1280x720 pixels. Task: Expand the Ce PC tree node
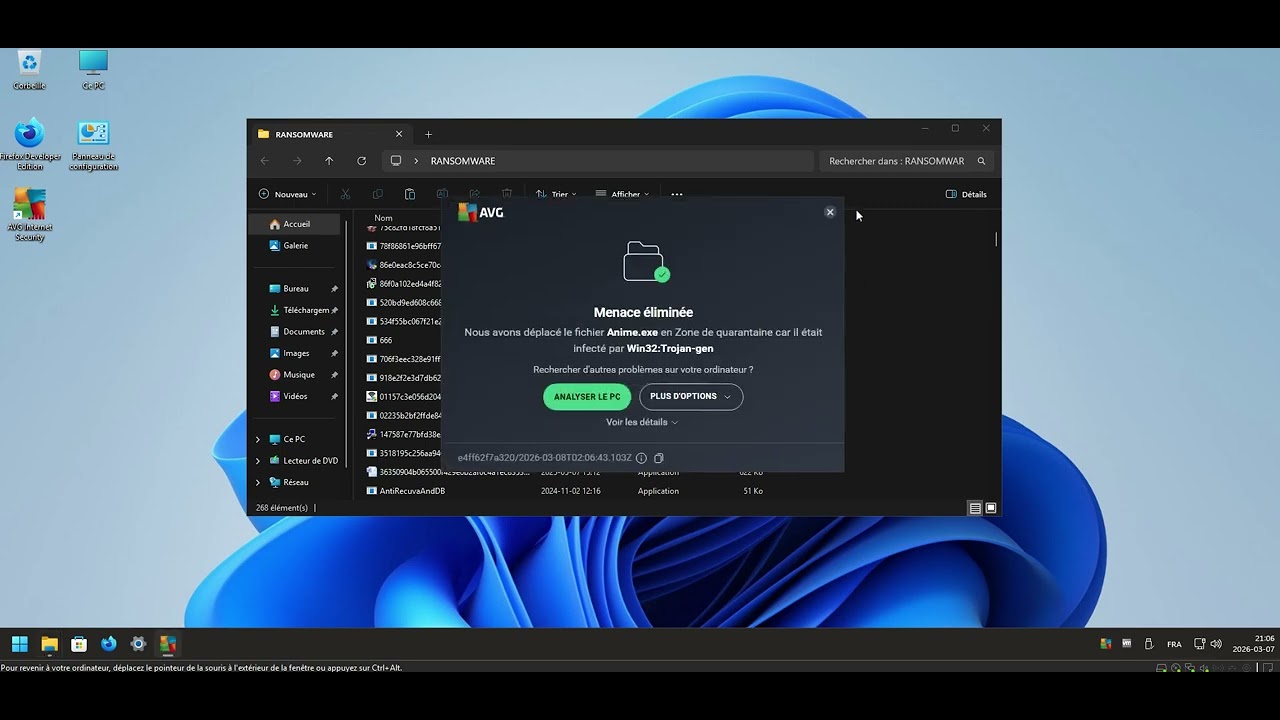pyautogui.click(x=258, y=439)
